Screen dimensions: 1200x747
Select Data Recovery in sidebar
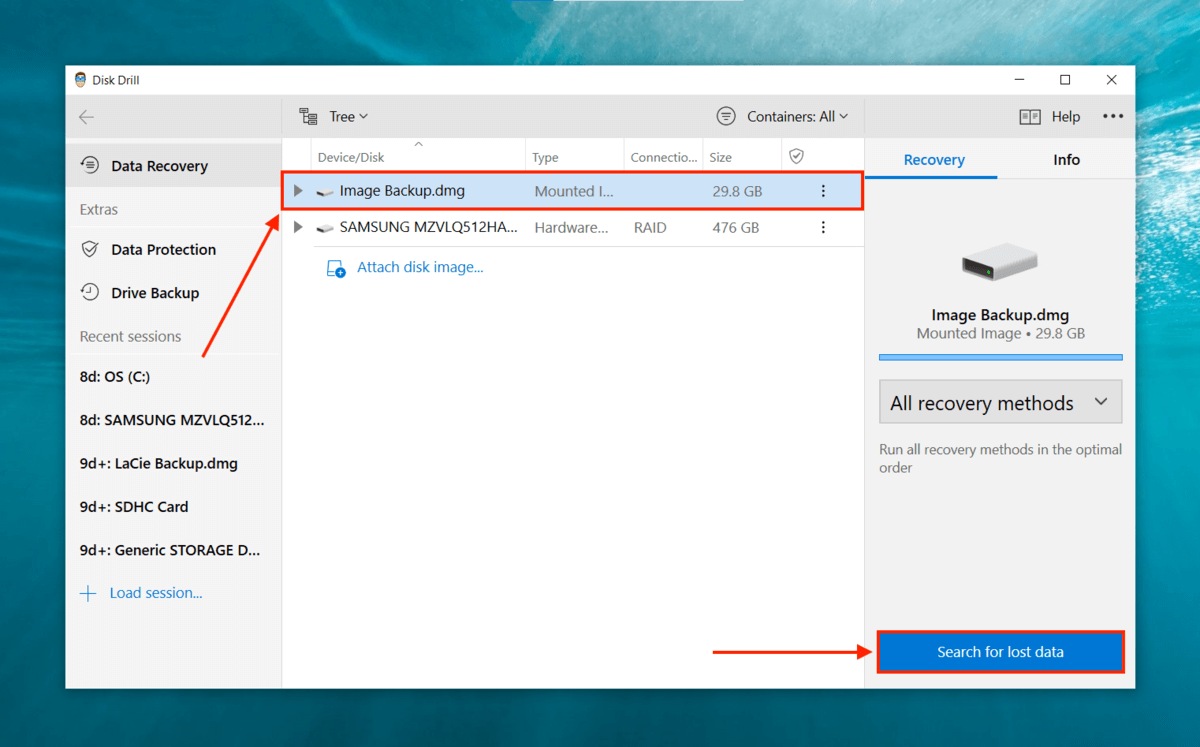point(174,166)
